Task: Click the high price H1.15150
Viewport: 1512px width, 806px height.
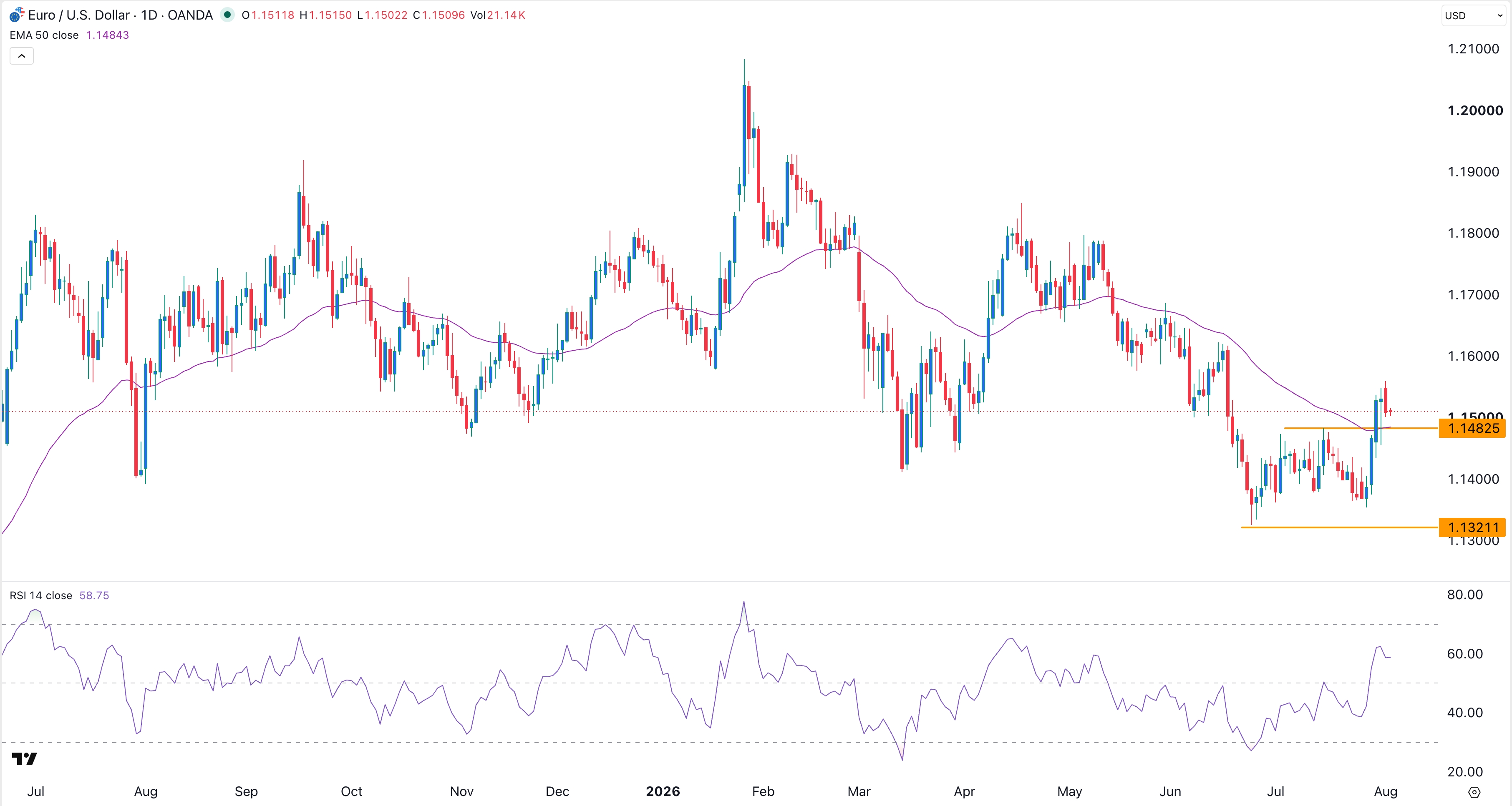Action: click(x=326, y=15)
